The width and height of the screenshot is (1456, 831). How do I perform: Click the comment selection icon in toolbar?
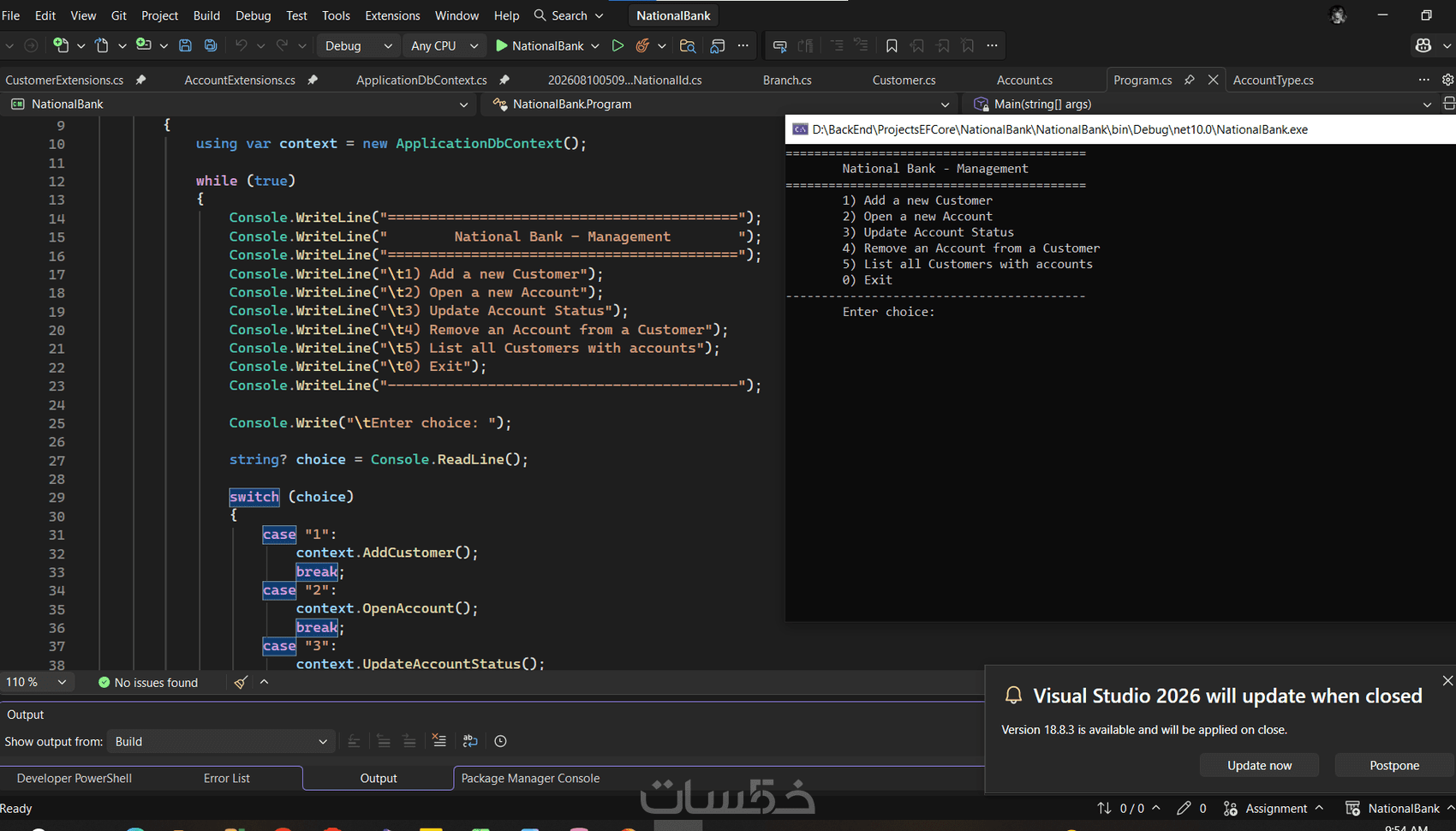[x=779, y=45]
